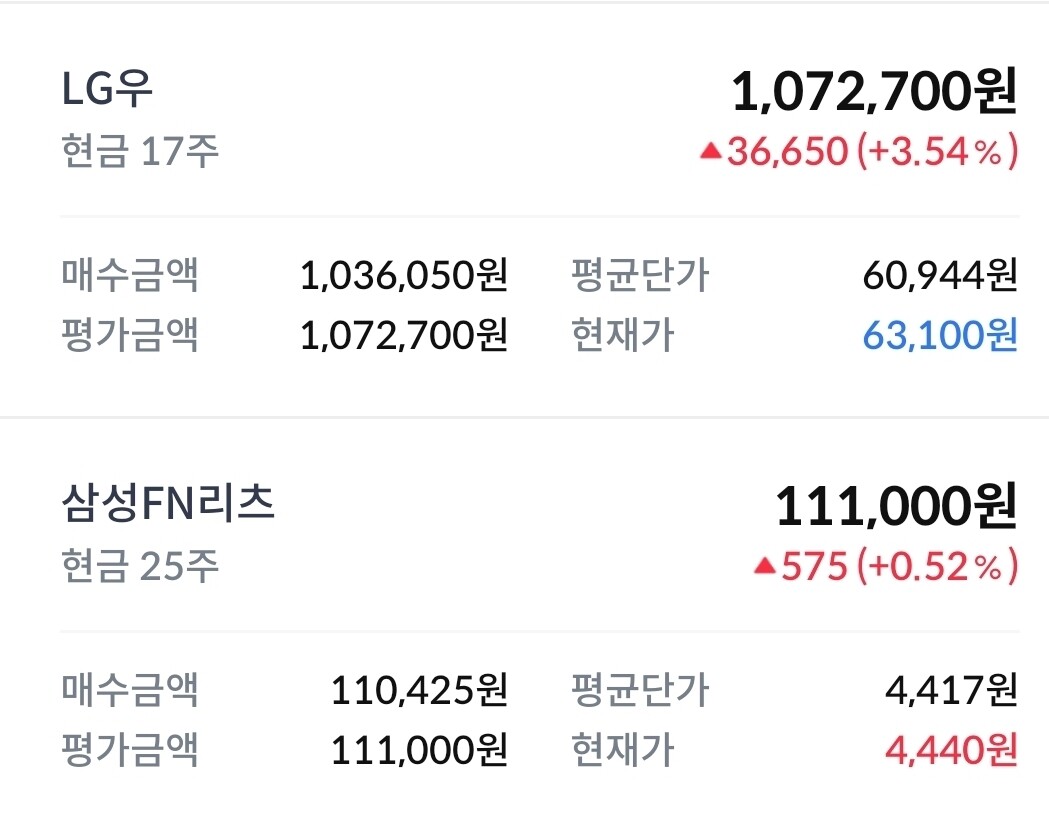The width and height of the screenshot is (1049, 829).
Task: Click the red 4,440원 current price
Action: [x=951, y=749]
